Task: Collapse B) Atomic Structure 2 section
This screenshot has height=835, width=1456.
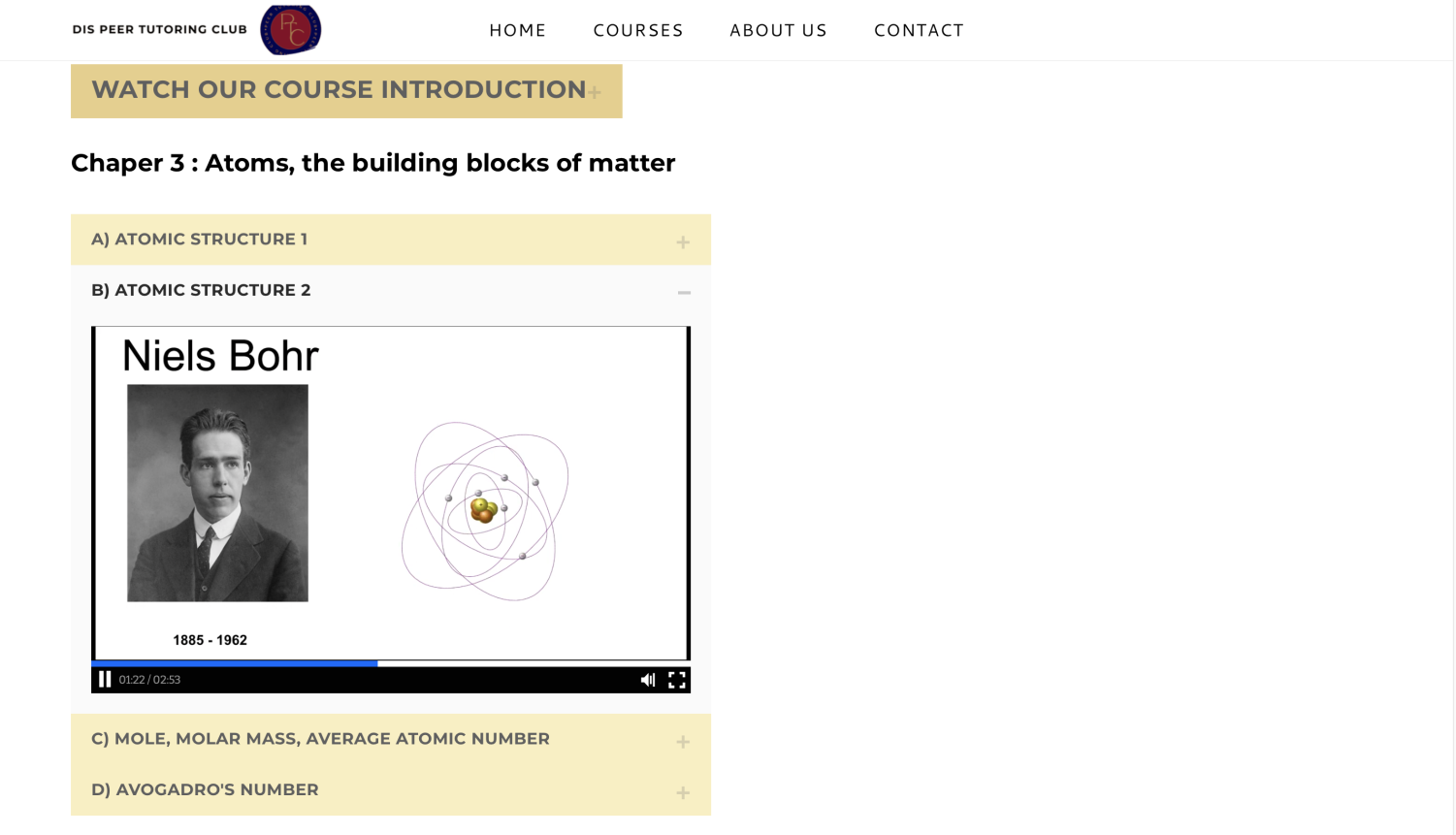Action: (391, 290)
